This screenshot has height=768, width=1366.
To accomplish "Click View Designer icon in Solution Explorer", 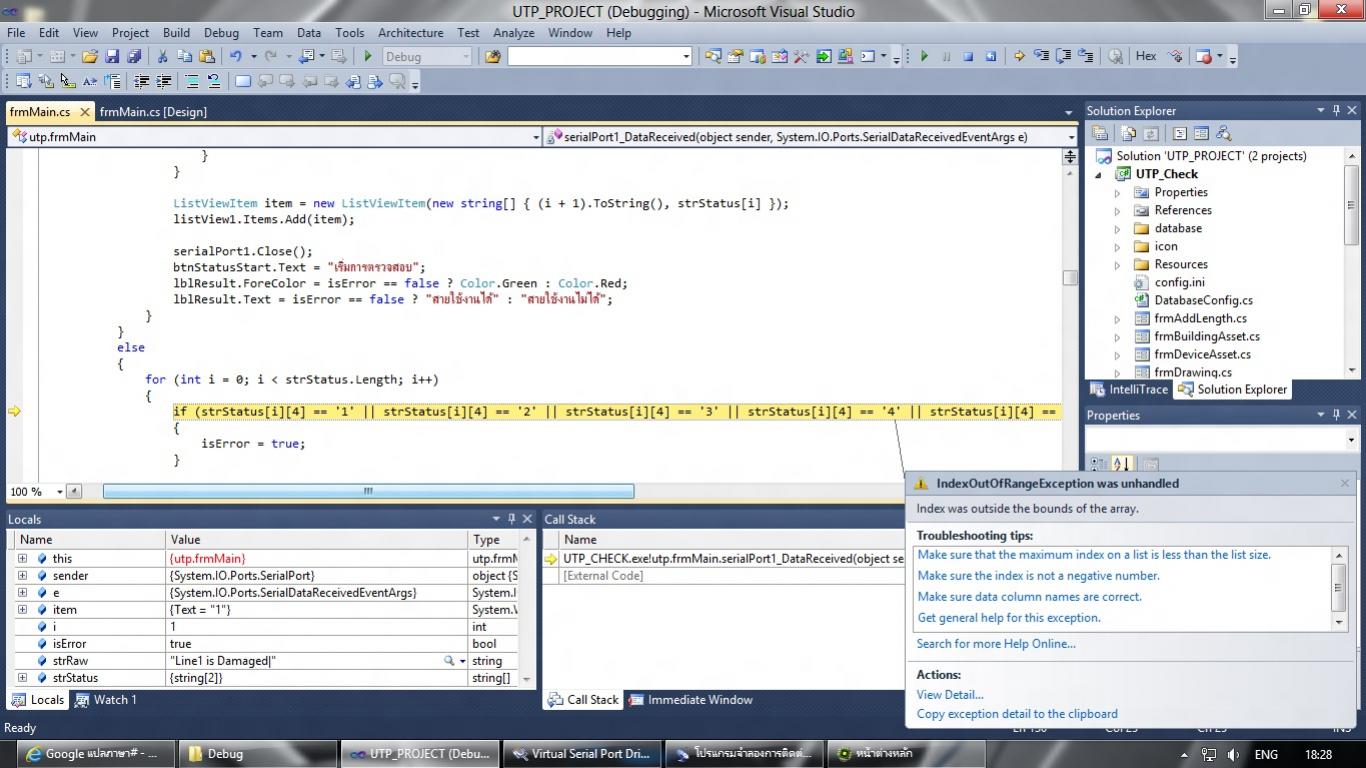I will pos(1201,133).
